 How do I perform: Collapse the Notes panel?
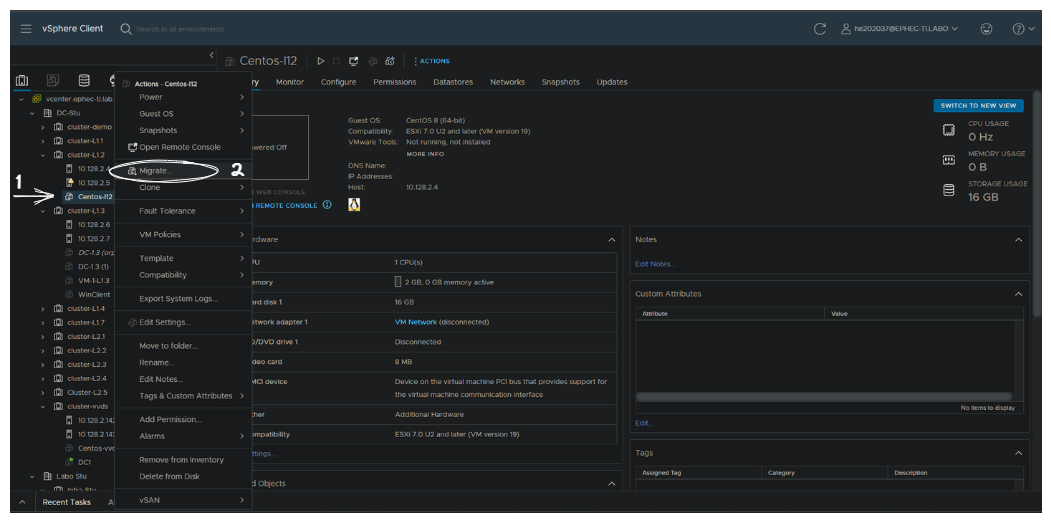(x=1018, y=239)
